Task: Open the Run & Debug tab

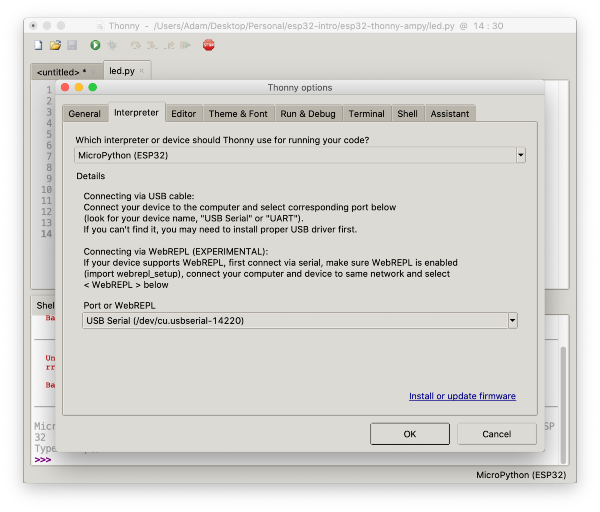Action: 308,114
